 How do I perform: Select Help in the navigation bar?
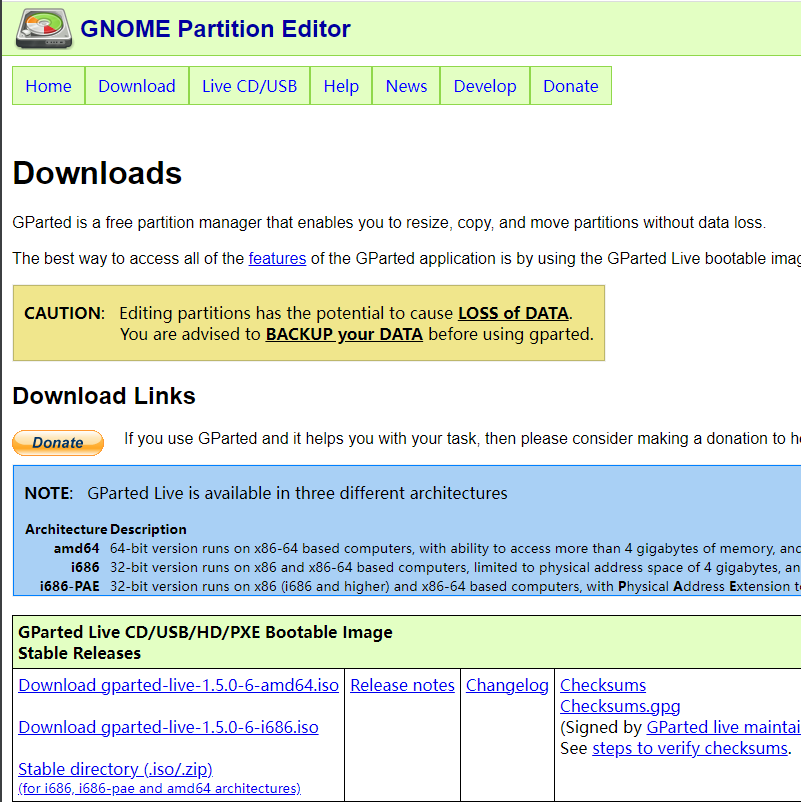pyautogui.click(x=341, y=86)
